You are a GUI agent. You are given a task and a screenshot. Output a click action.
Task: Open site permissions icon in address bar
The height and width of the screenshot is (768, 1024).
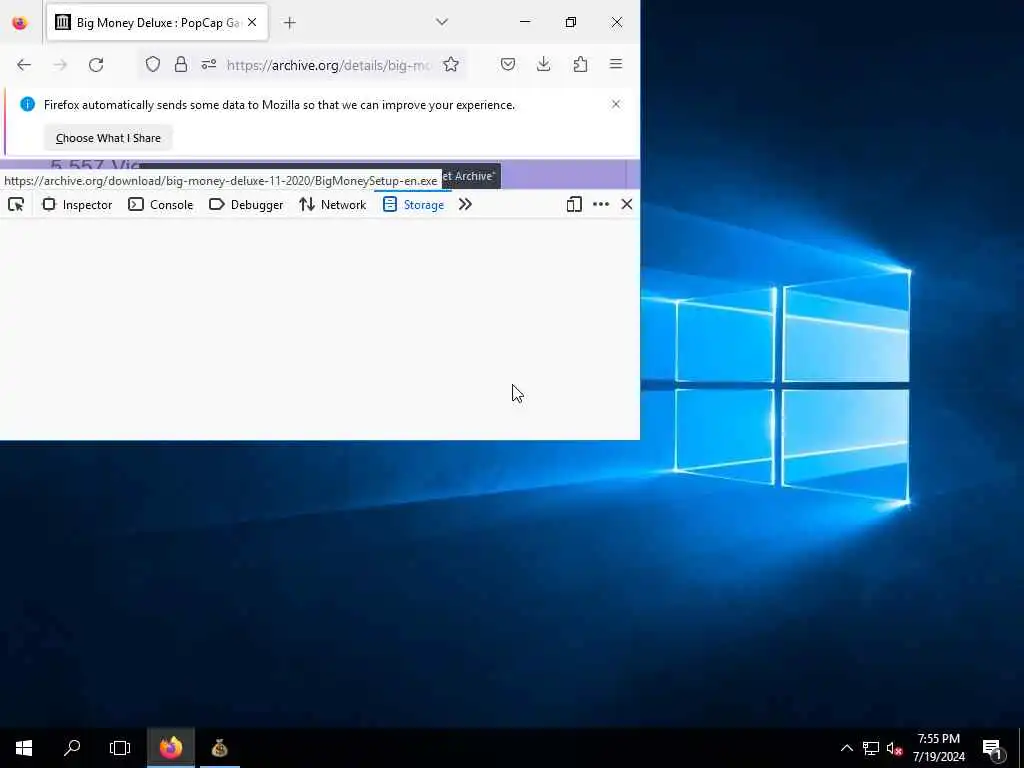pyautogui.click(x=209, y=64)
